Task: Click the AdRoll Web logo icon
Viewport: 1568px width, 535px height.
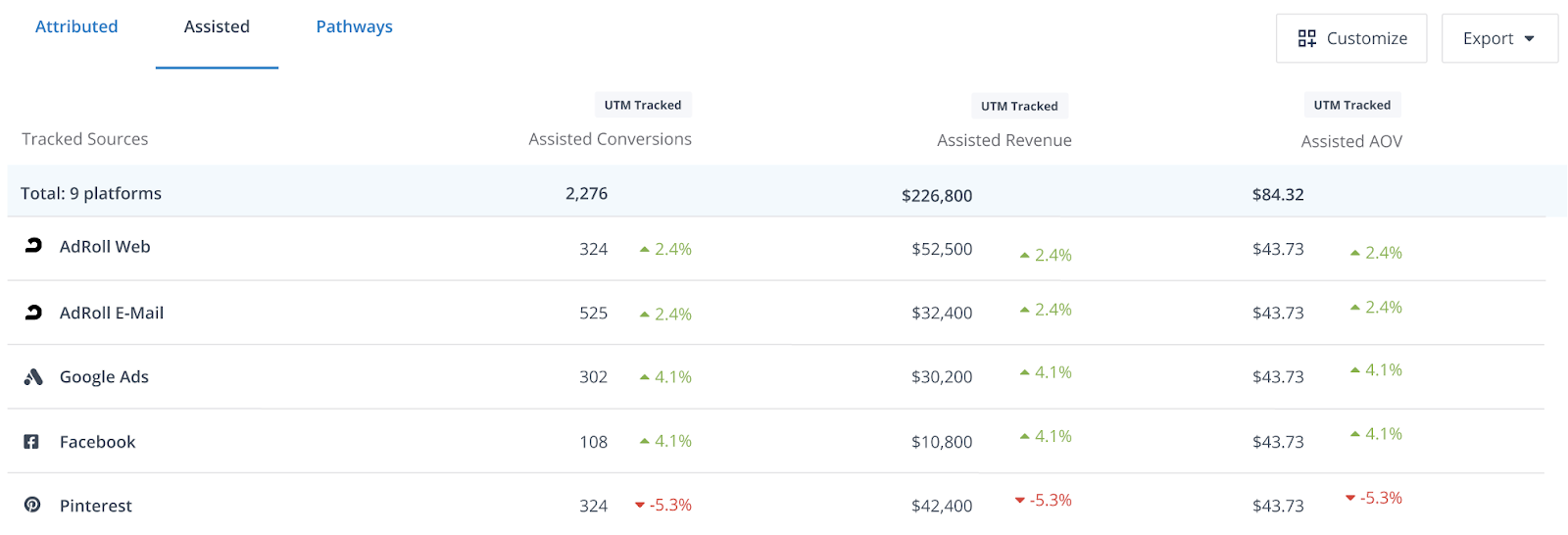Action: tap(33, 246)
